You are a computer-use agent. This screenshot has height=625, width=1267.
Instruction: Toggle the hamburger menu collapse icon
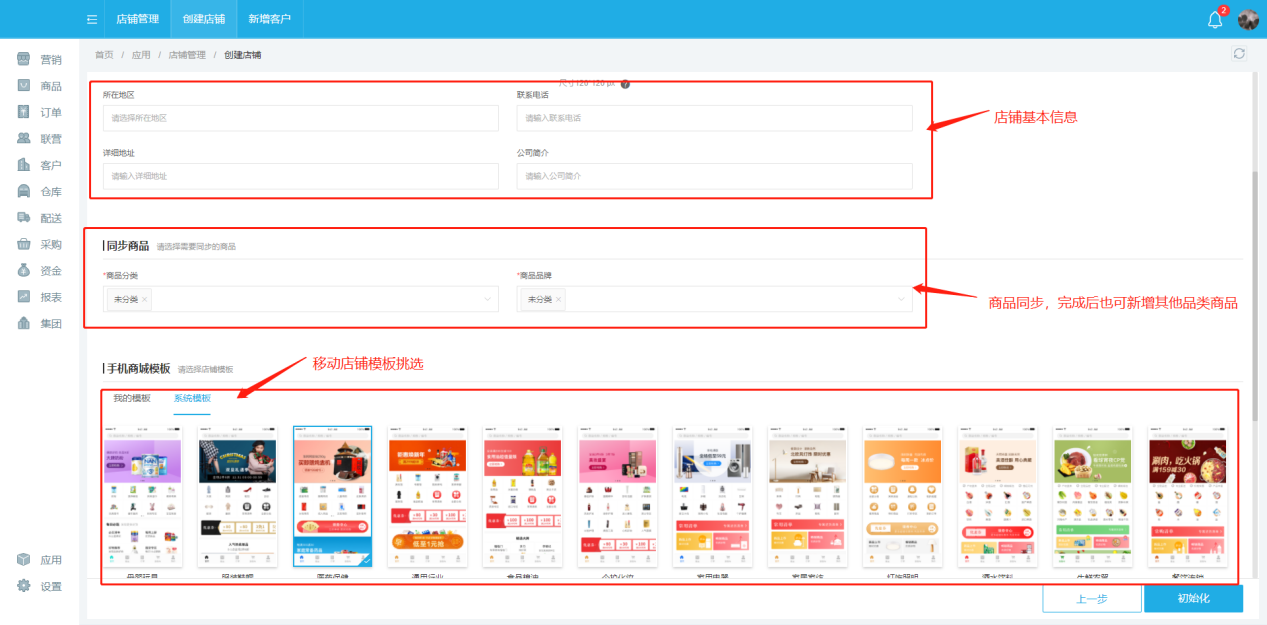pos(92,19)
